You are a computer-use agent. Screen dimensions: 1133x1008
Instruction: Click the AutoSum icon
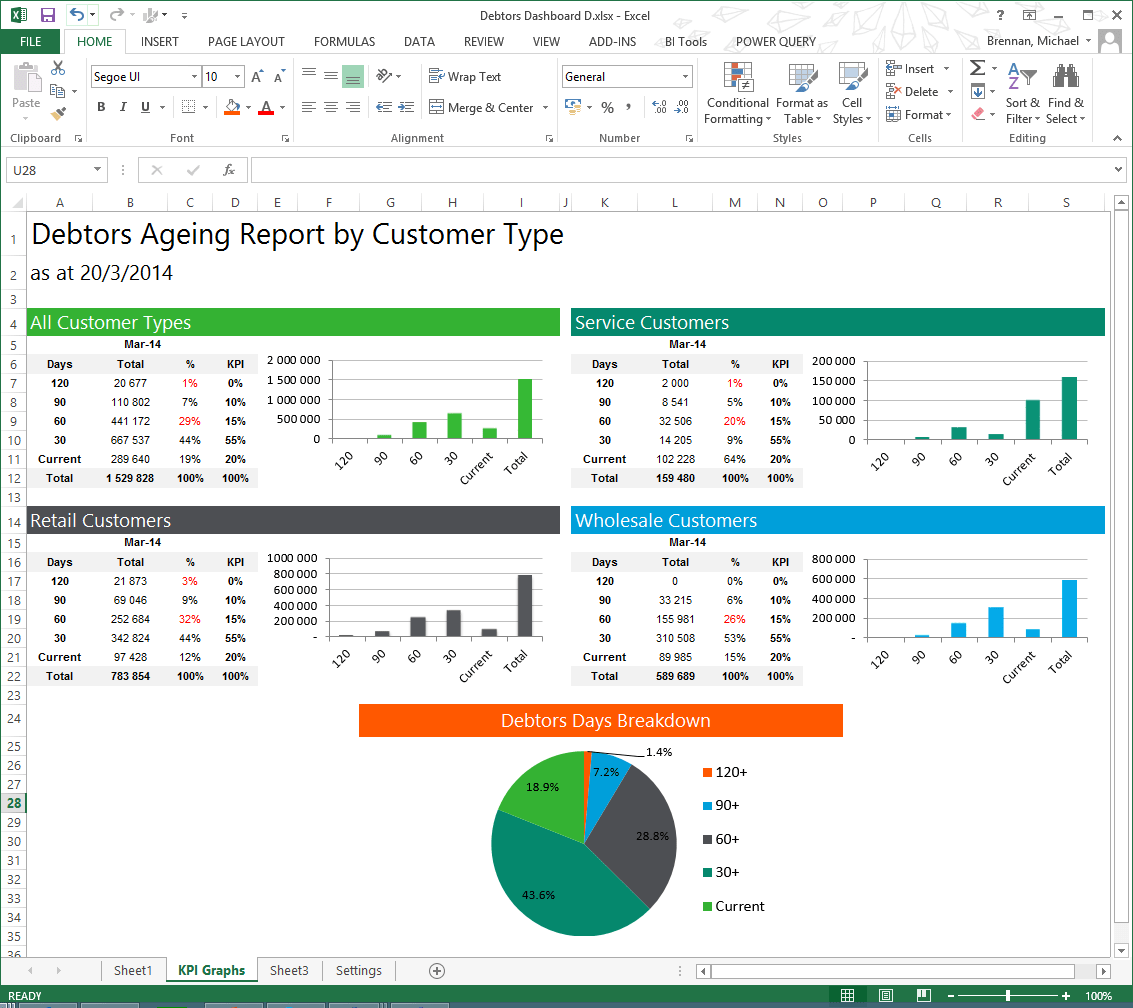click(x=978, y=68)
